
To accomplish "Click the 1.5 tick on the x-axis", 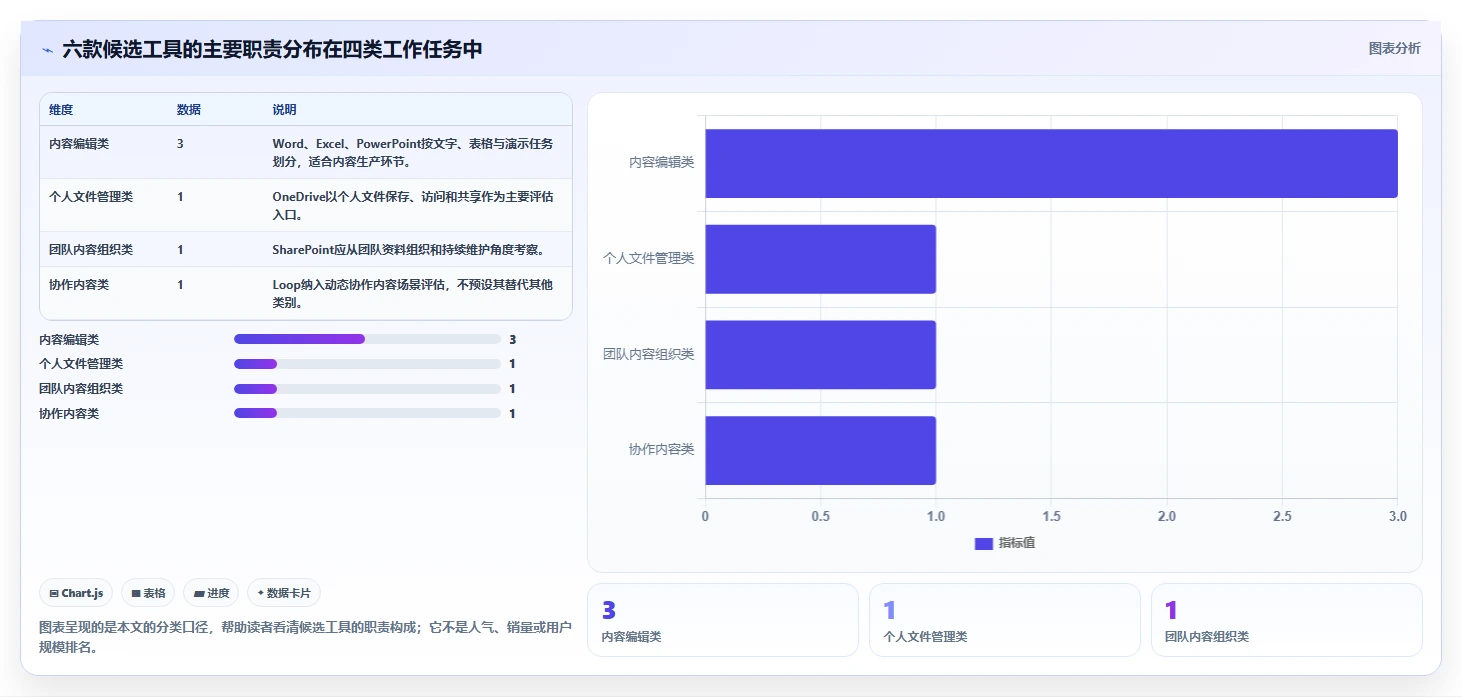I will point(1051,517).
